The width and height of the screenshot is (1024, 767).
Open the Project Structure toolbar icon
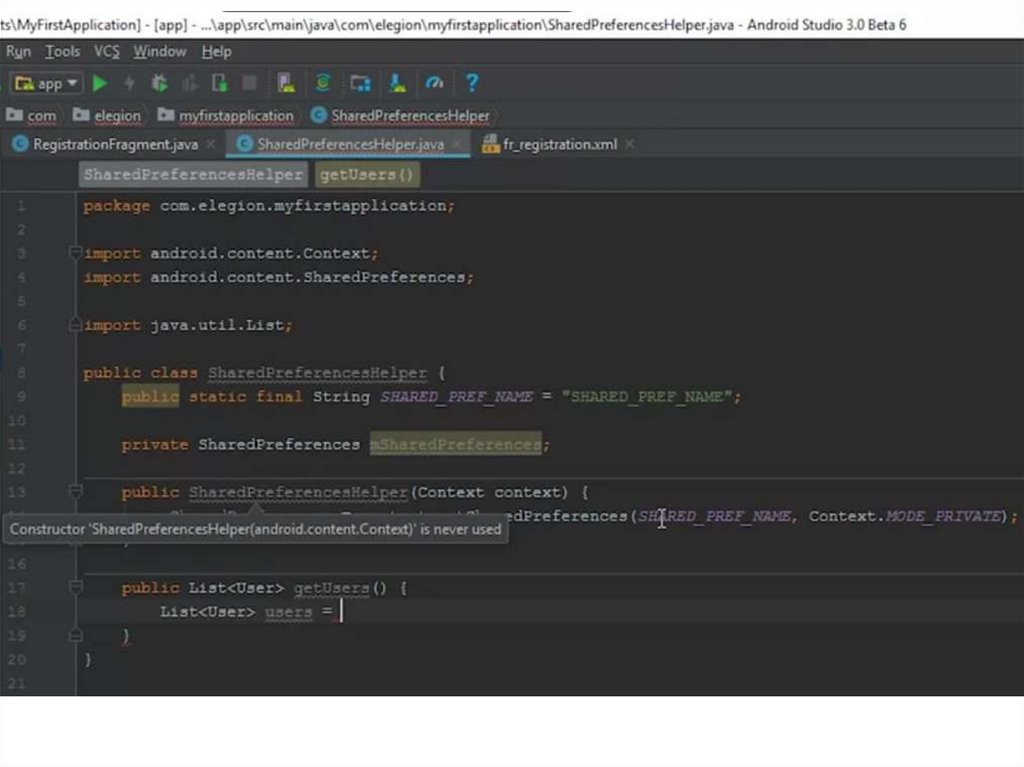pyautogui.click(x=360, y=84)
